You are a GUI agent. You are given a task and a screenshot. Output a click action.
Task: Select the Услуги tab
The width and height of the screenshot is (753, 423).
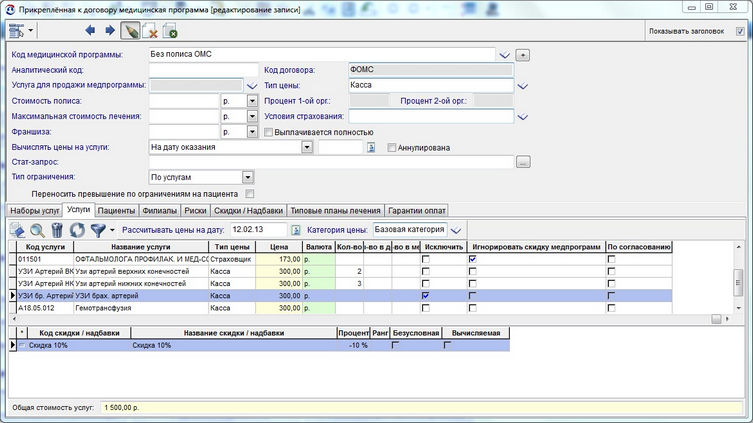79,210
